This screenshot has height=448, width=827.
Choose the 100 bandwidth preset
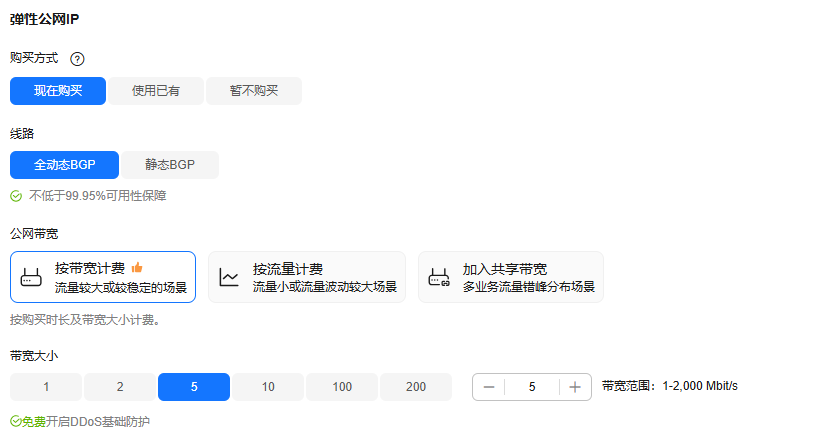coord(342,387)
